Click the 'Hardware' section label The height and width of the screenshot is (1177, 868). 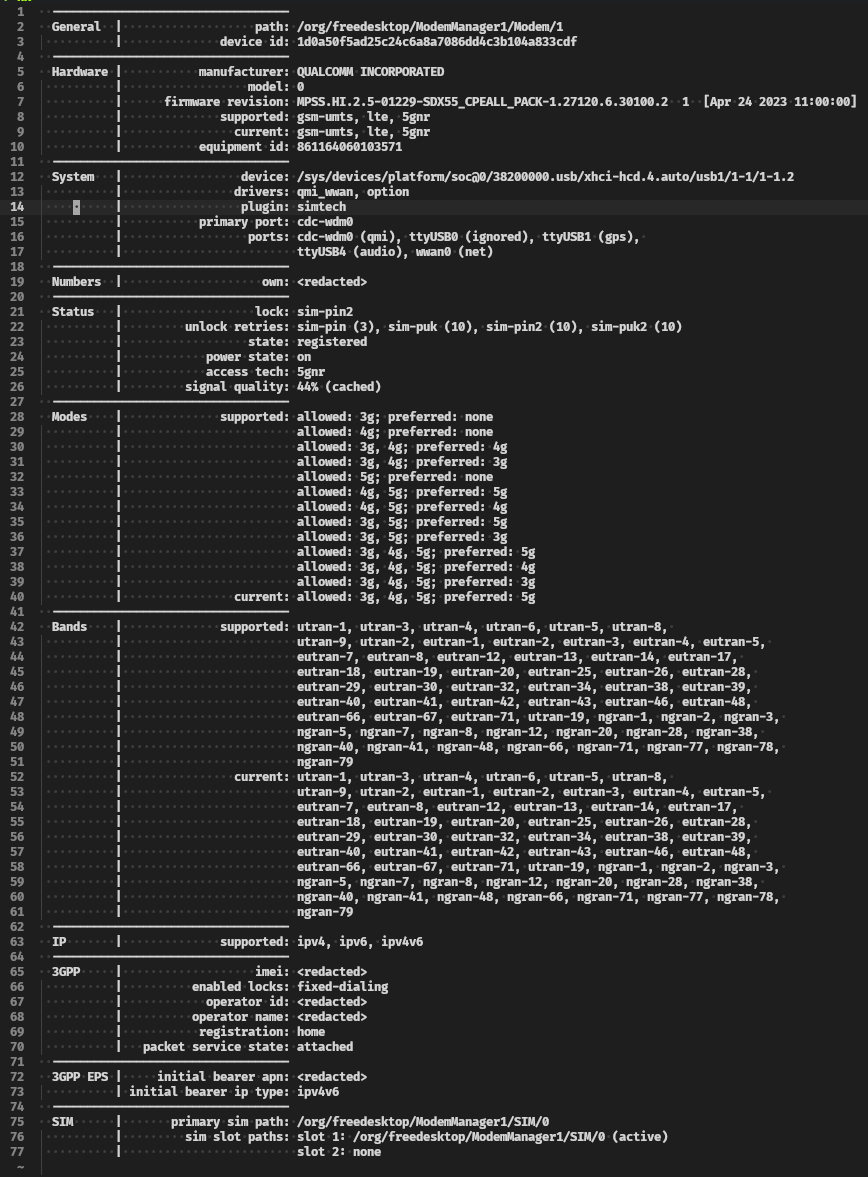coord(80,72)
